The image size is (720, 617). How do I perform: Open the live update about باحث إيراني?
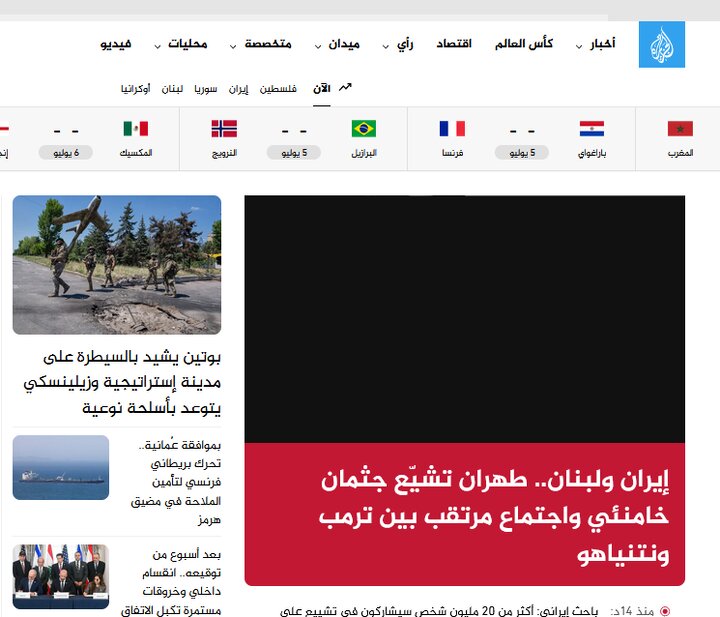(x=439, y=611)
